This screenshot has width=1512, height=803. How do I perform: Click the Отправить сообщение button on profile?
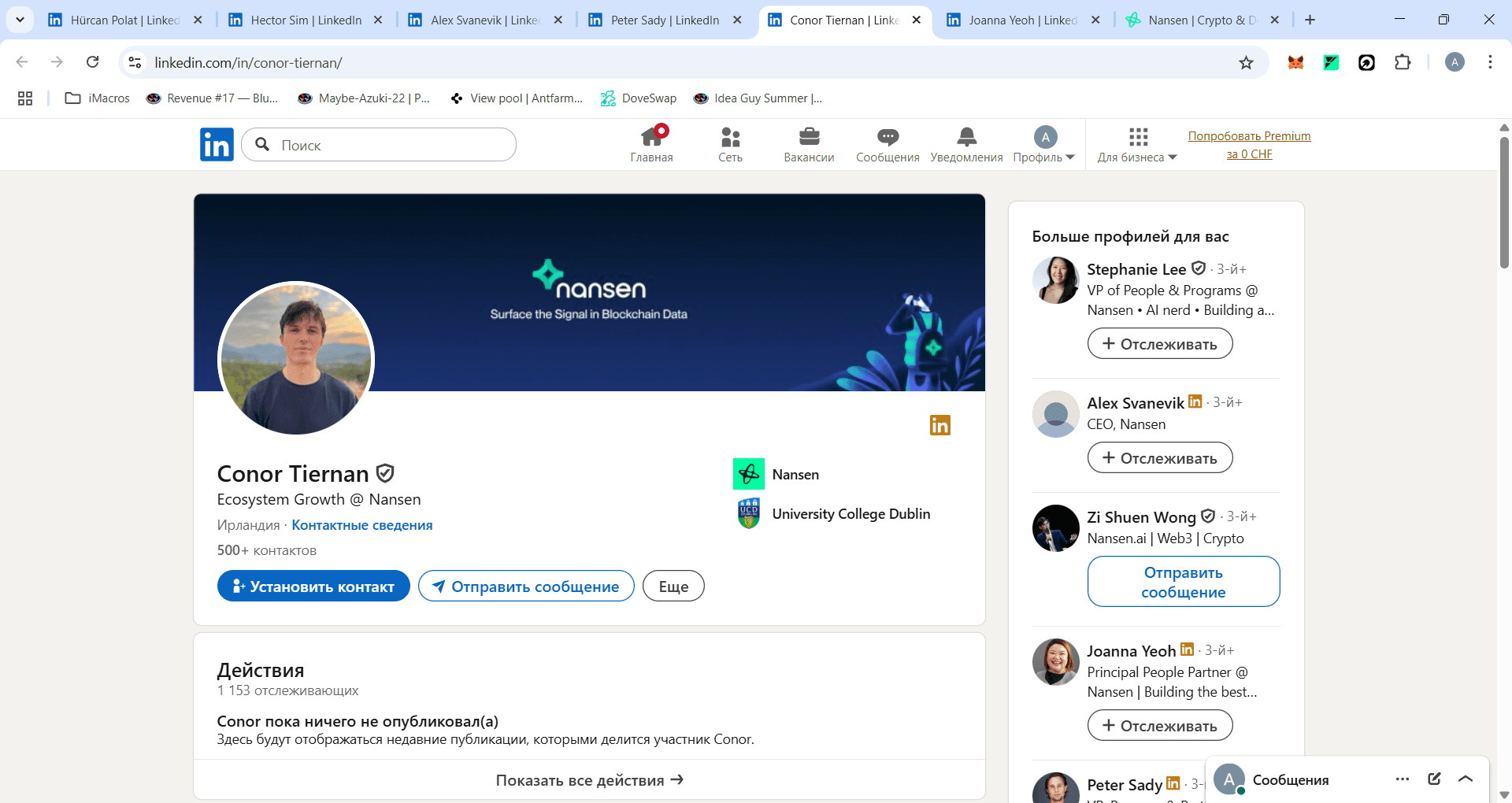526,586
